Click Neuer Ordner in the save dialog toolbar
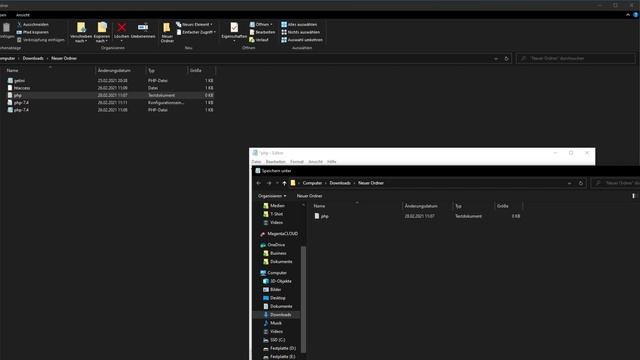This screenshot has height=360, width=640. point(309,196)
